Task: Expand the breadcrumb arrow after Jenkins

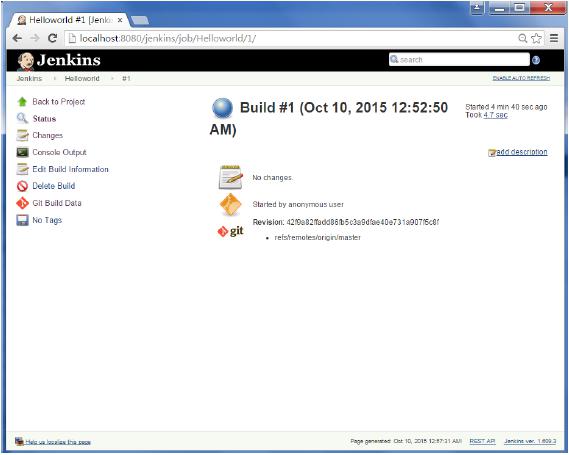Action: (55, 78)
